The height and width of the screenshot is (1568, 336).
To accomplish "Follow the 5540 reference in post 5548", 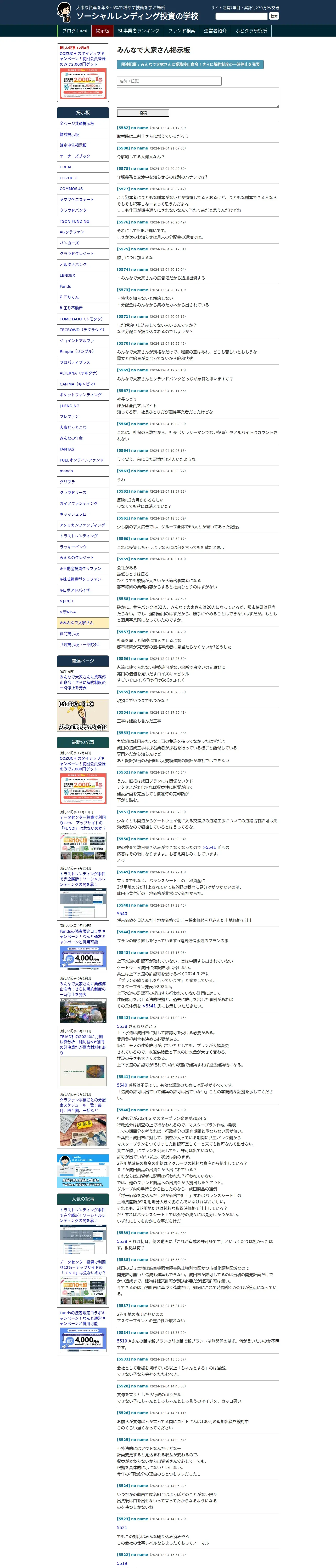I will 122,914.
